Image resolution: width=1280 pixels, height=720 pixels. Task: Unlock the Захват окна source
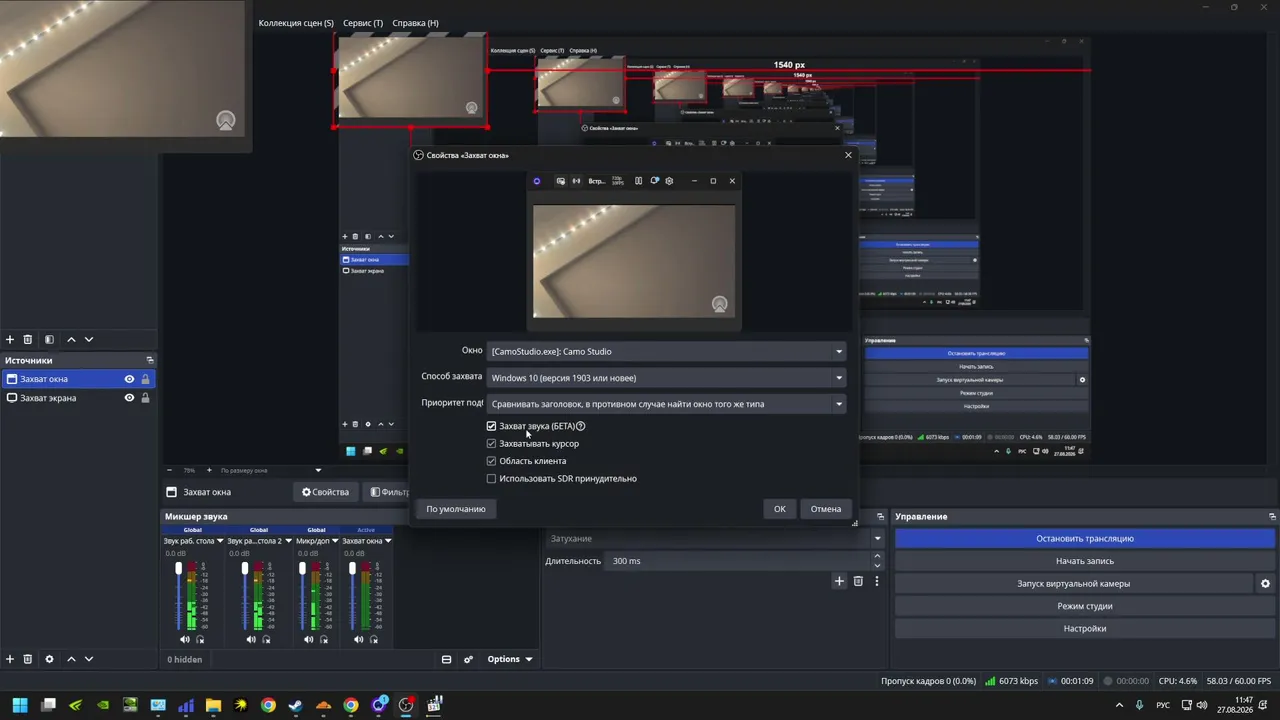(x=145, y=379)
